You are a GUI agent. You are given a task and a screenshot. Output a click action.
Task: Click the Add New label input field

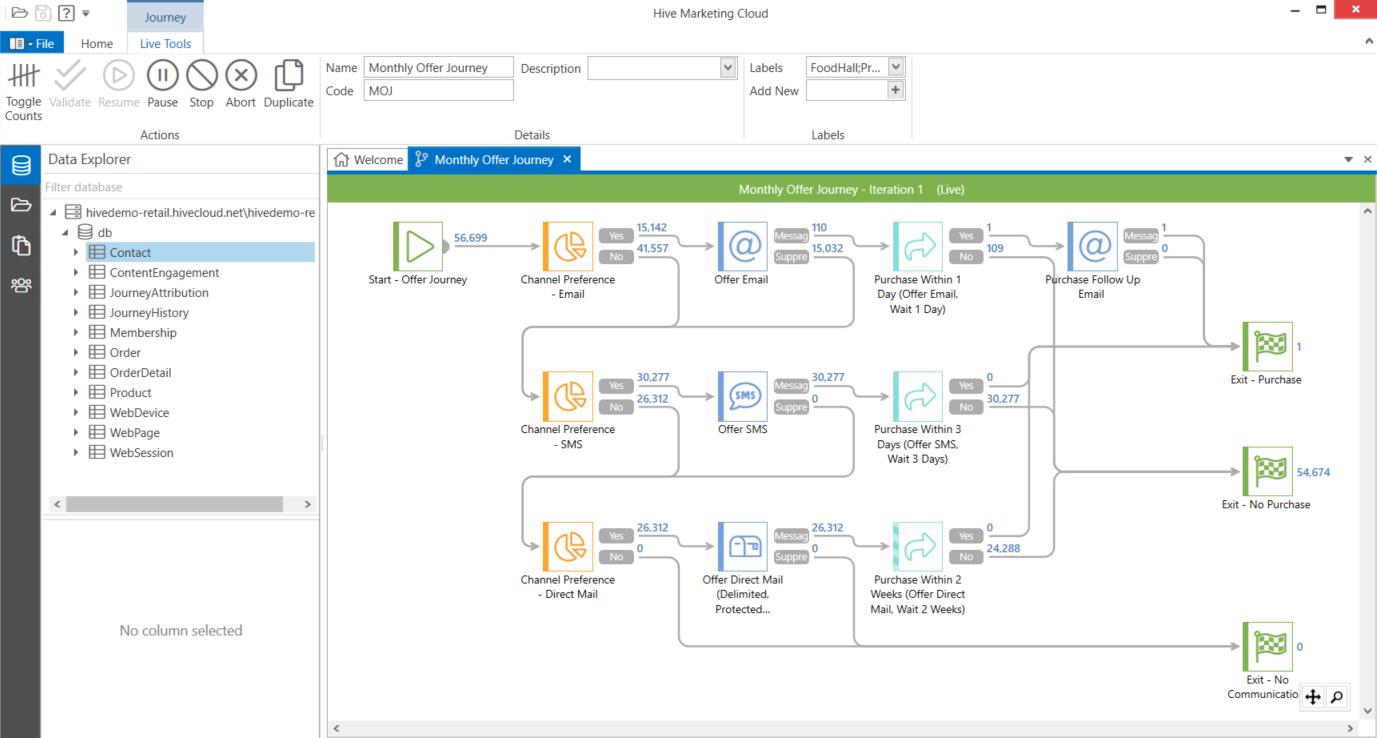847,90
